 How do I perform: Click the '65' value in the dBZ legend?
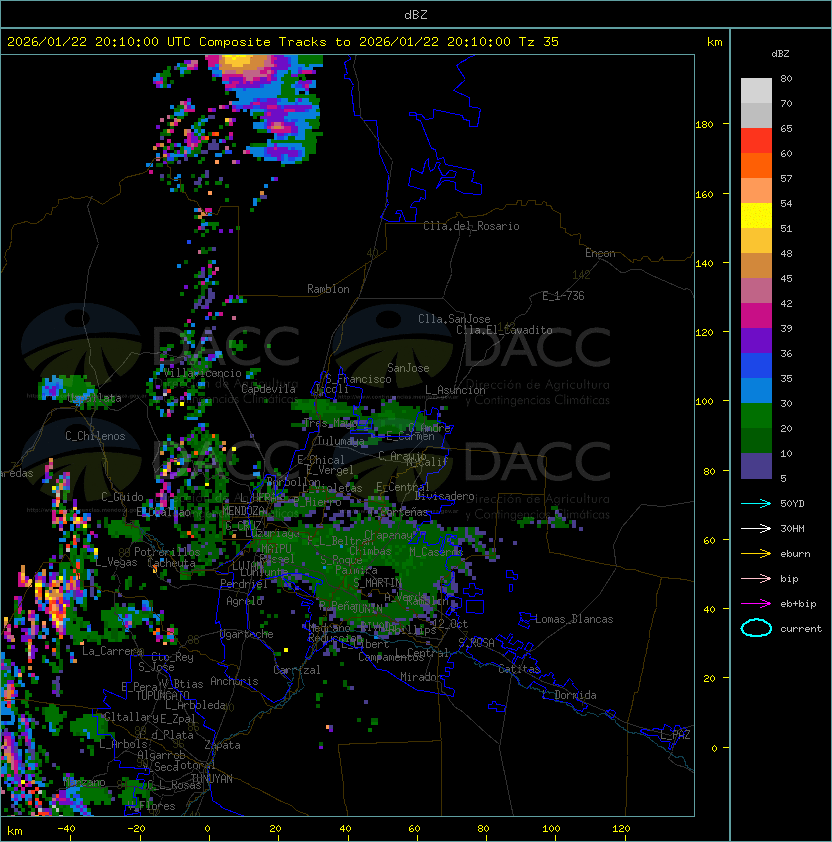click(786, 128)
